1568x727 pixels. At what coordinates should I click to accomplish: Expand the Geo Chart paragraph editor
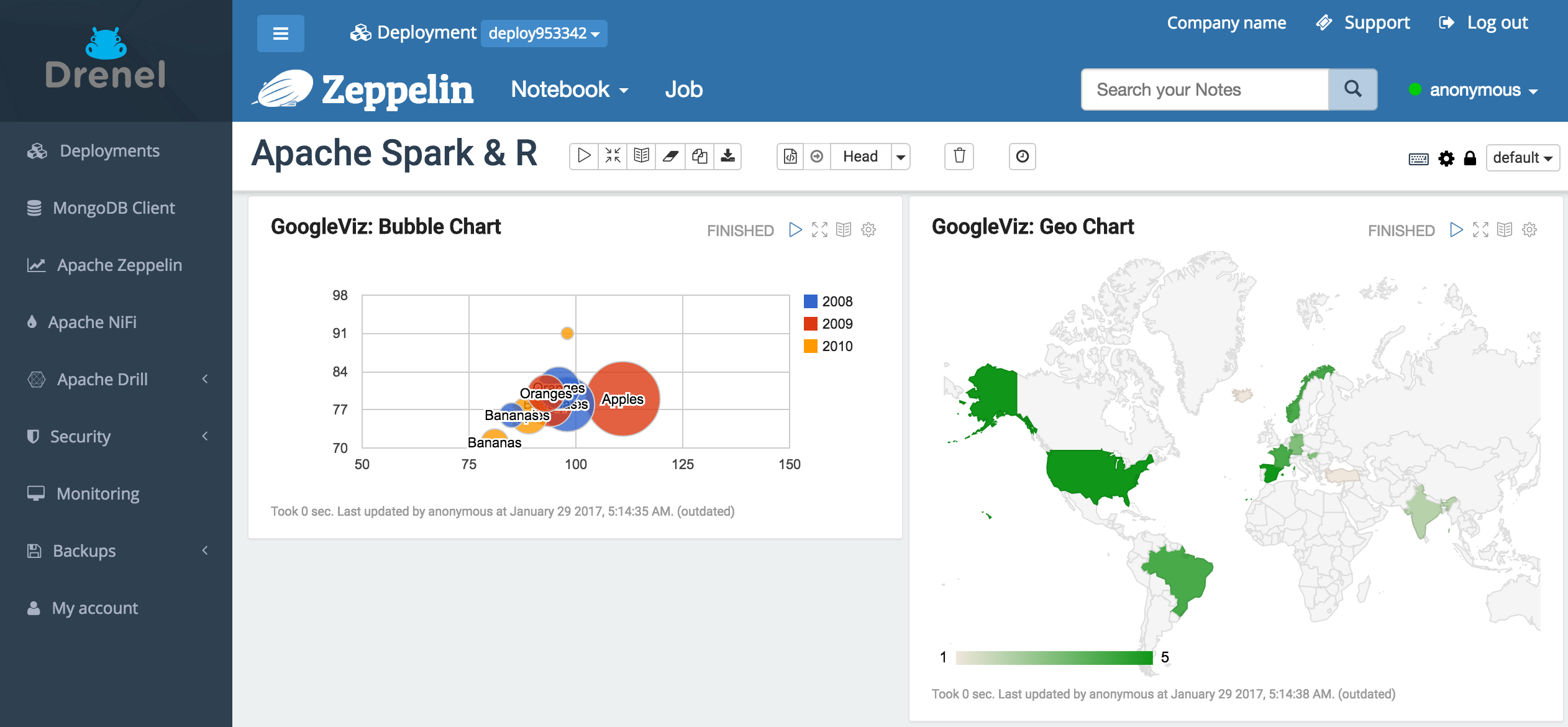pyautogui.click(x=1480, y=230)
